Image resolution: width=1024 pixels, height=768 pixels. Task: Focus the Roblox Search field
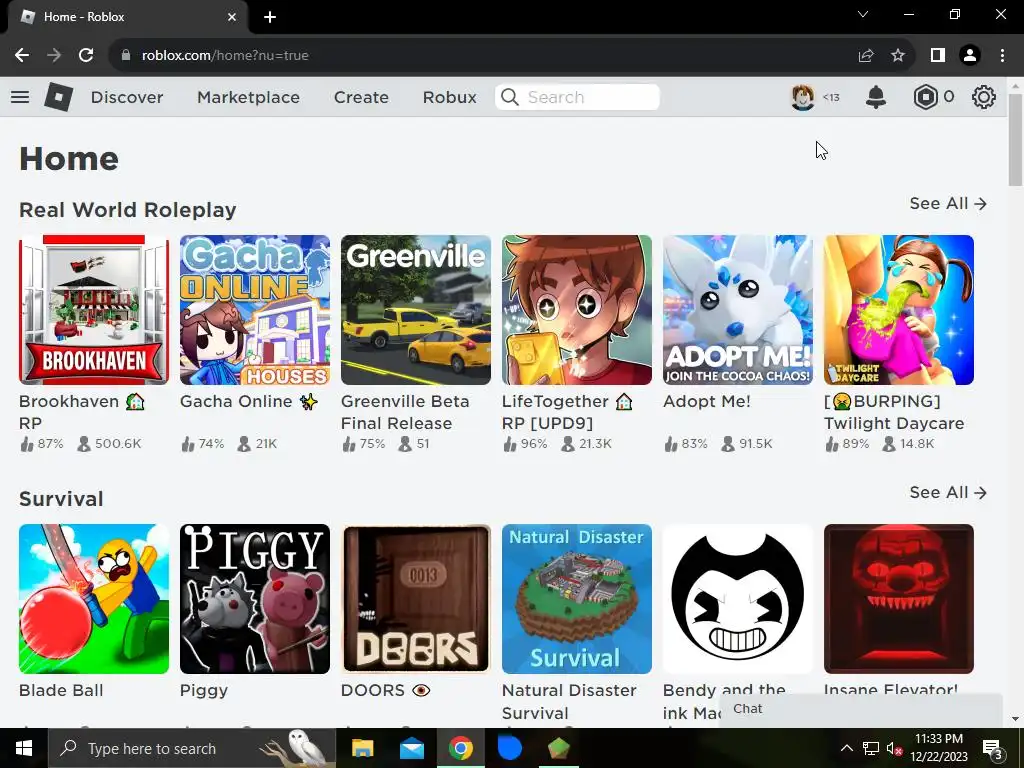click(577, 97)
